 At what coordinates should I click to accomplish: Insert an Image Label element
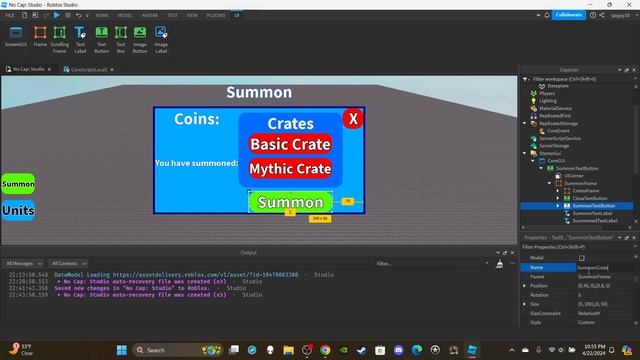(161, 39)
